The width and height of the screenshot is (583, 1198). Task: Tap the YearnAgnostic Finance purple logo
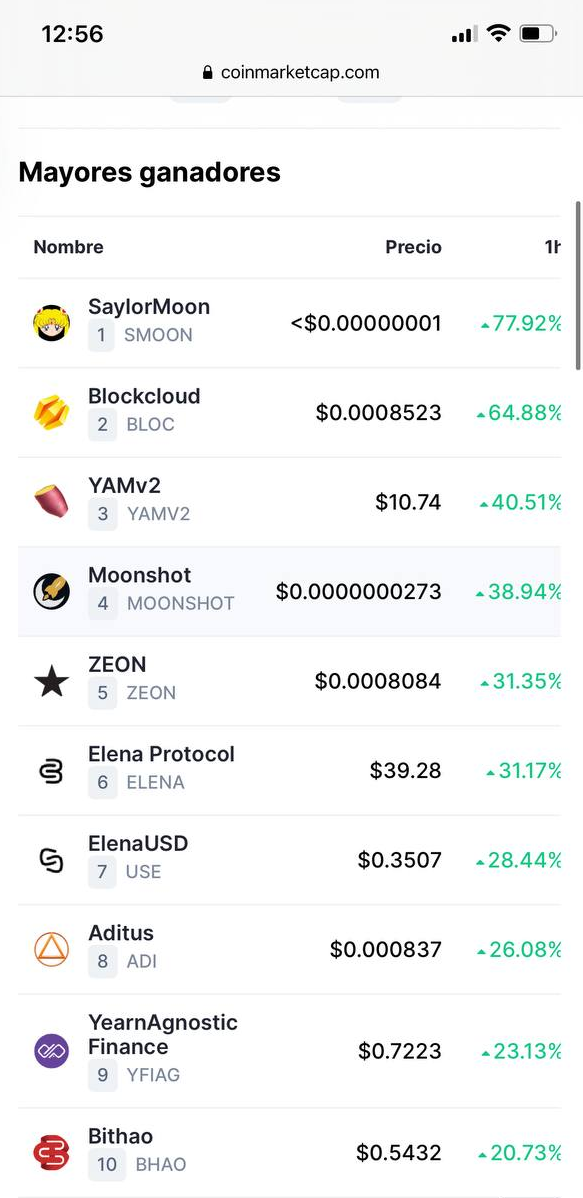tap(51, 1051)
